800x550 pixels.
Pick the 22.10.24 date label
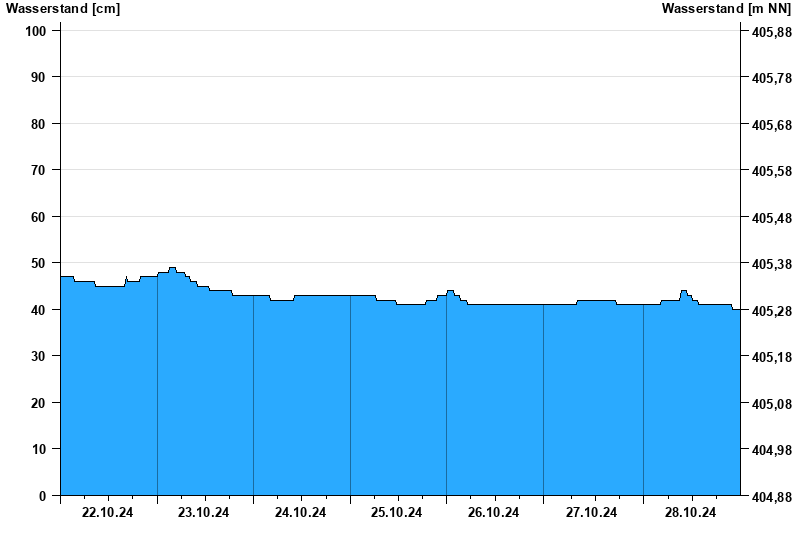pos(107,513)
